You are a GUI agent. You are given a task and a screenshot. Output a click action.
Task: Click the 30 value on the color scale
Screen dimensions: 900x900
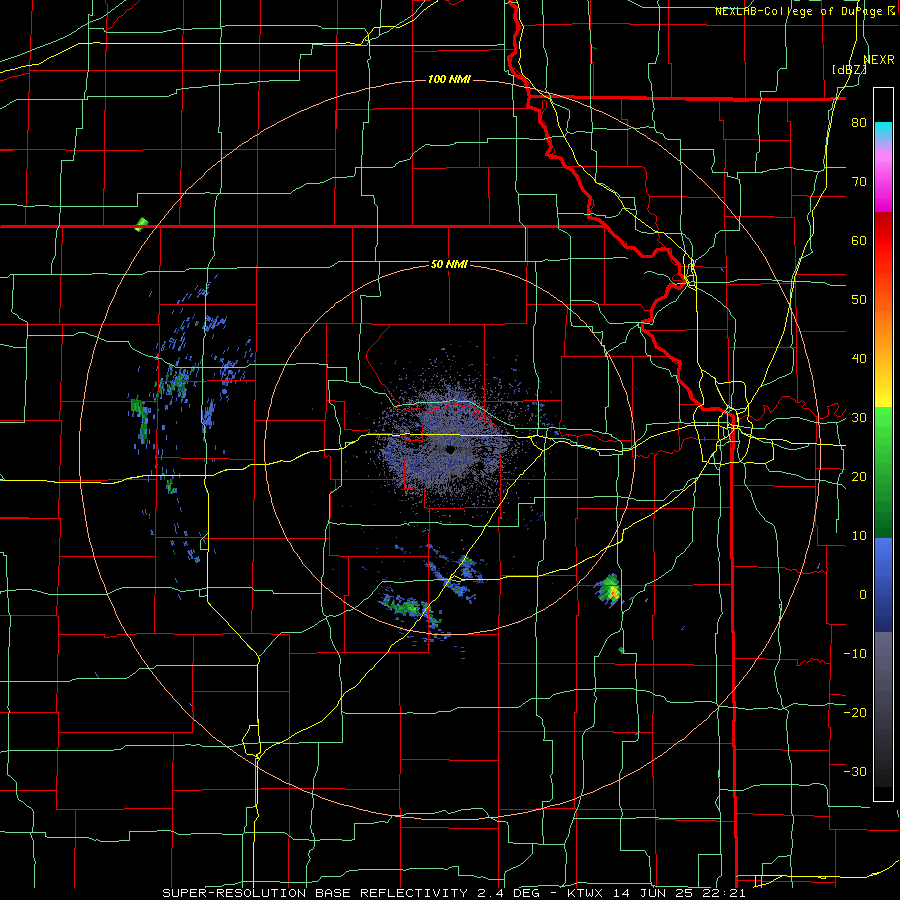tap(859, 418)
